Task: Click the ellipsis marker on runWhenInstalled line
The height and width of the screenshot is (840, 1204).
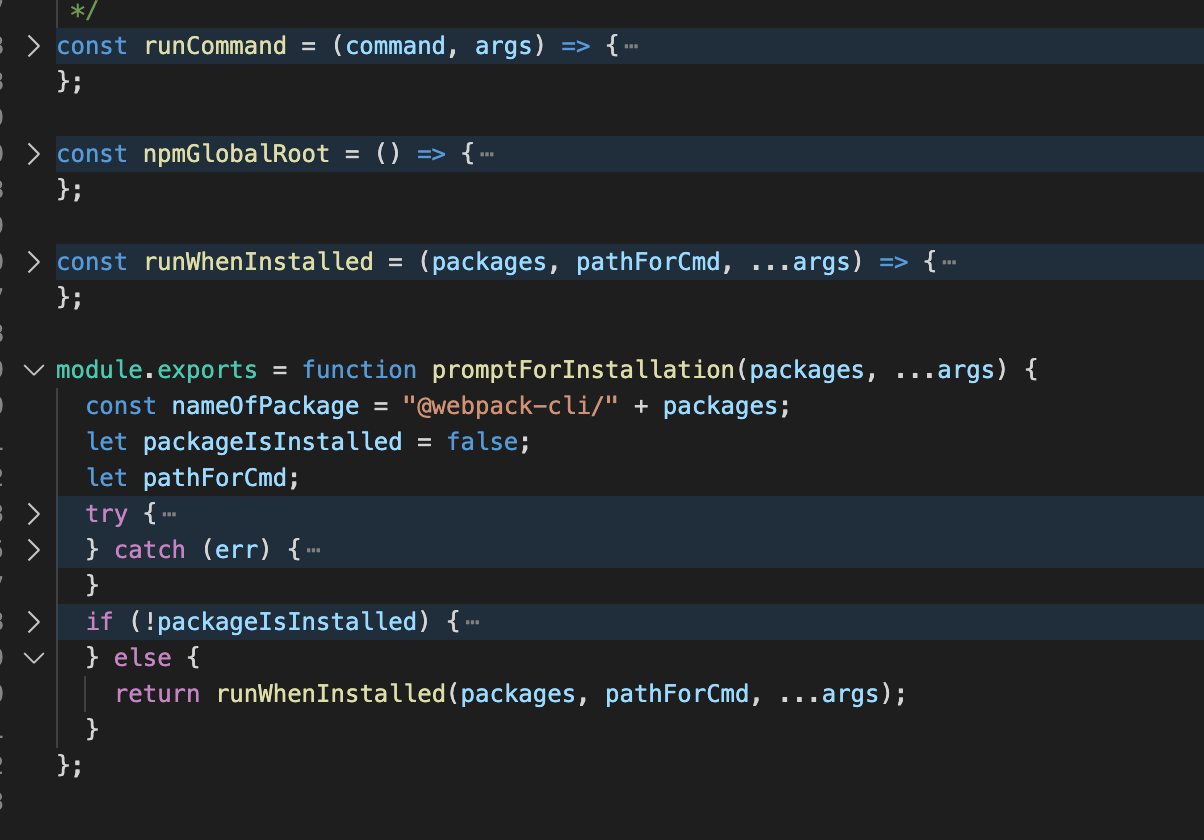Action: pyautogui.click(x=948, y=262)
